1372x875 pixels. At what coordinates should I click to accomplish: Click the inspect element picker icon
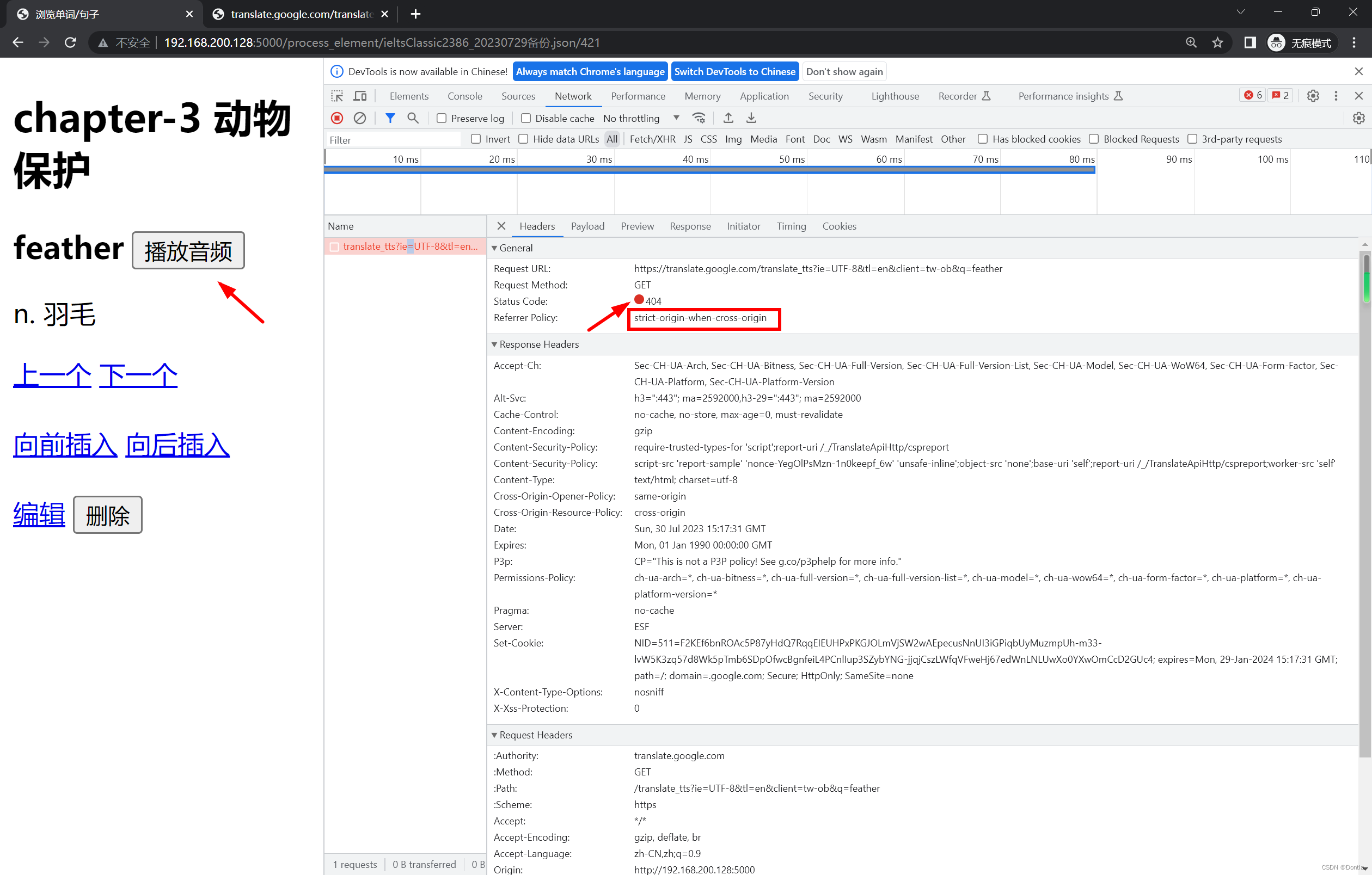[336, 96]
